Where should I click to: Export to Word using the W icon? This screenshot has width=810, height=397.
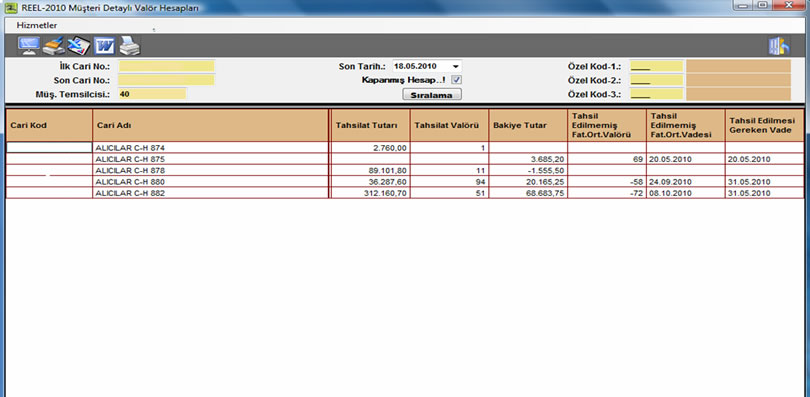[104, 46]
